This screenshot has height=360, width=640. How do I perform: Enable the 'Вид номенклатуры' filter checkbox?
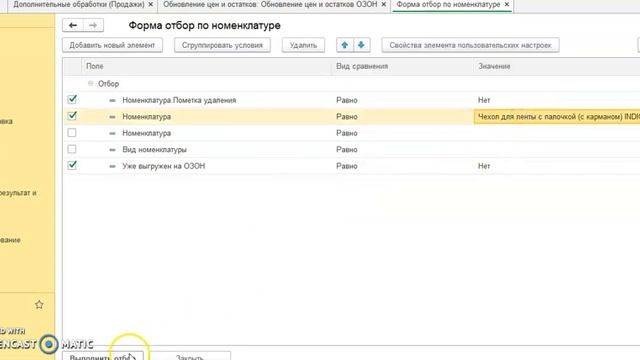coord(72,149)
